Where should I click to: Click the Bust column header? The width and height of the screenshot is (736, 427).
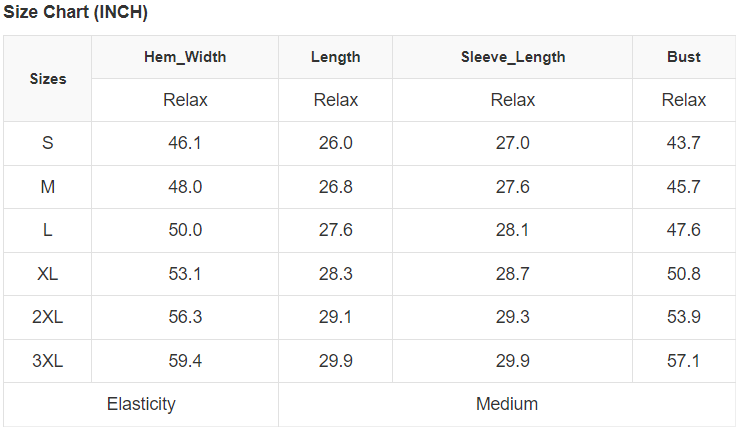[684, 57]
